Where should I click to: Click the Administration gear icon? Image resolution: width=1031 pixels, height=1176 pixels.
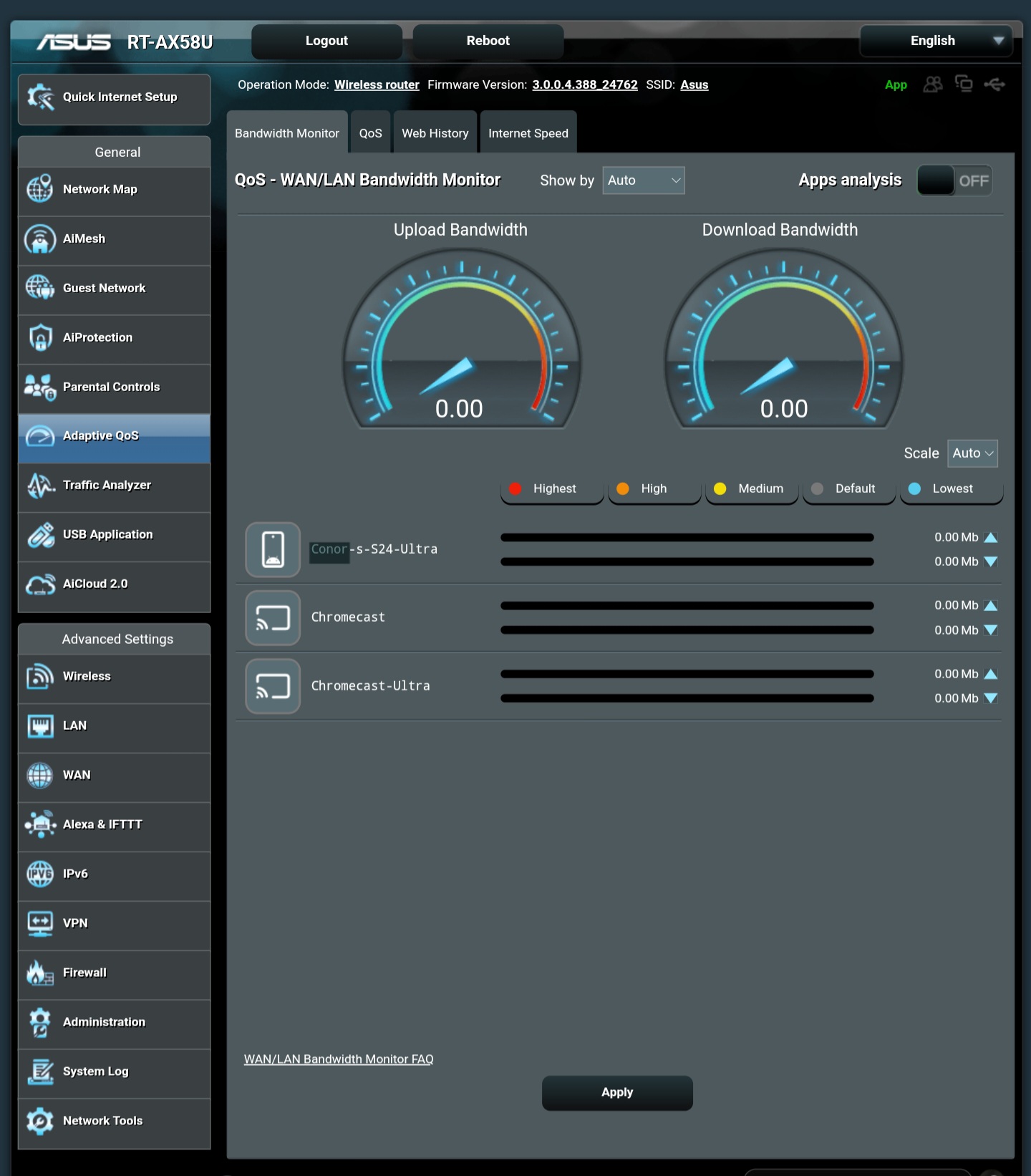[x=40, y=1022]
